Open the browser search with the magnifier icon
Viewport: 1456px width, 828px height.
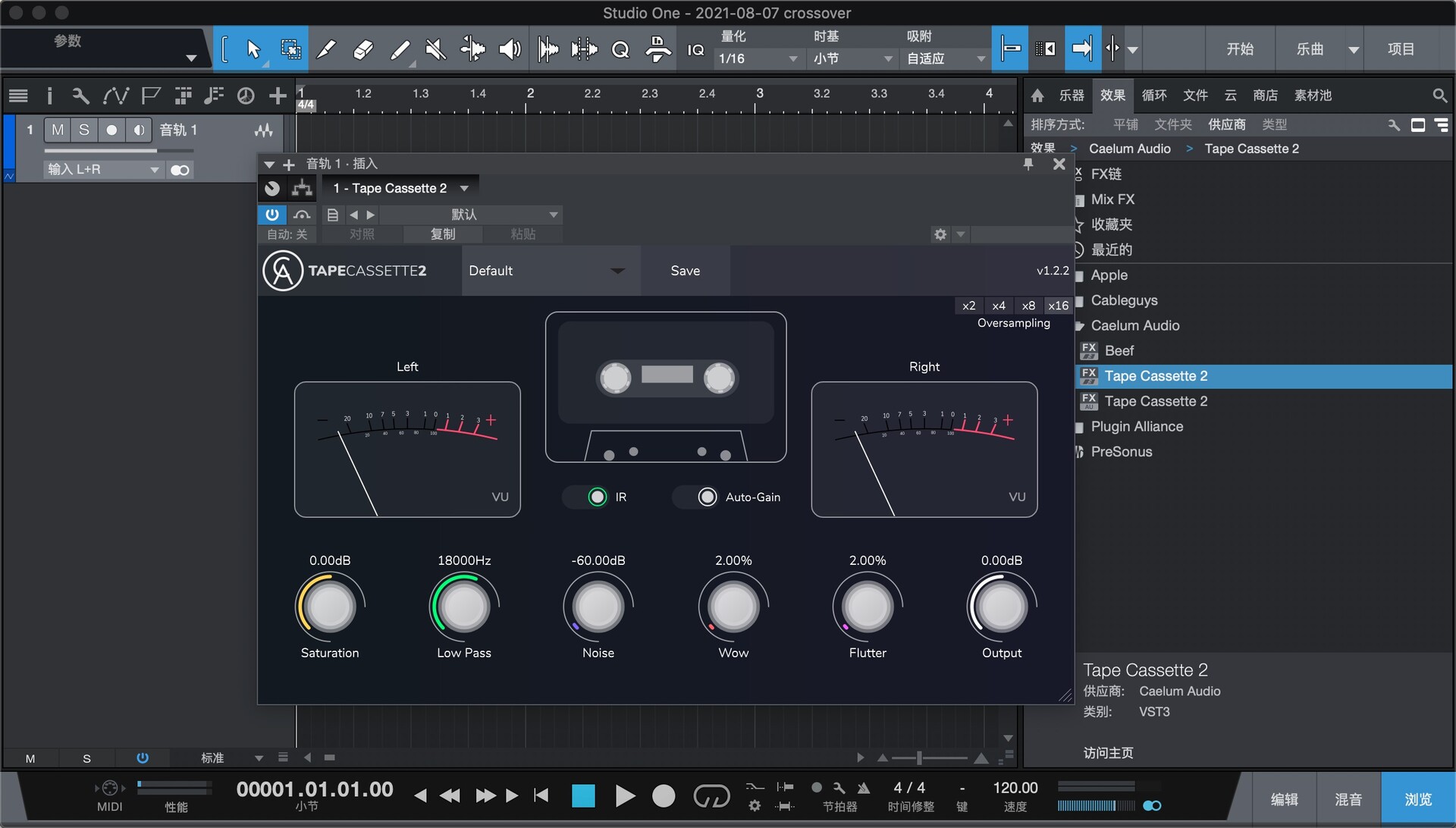click(1440, 96)
